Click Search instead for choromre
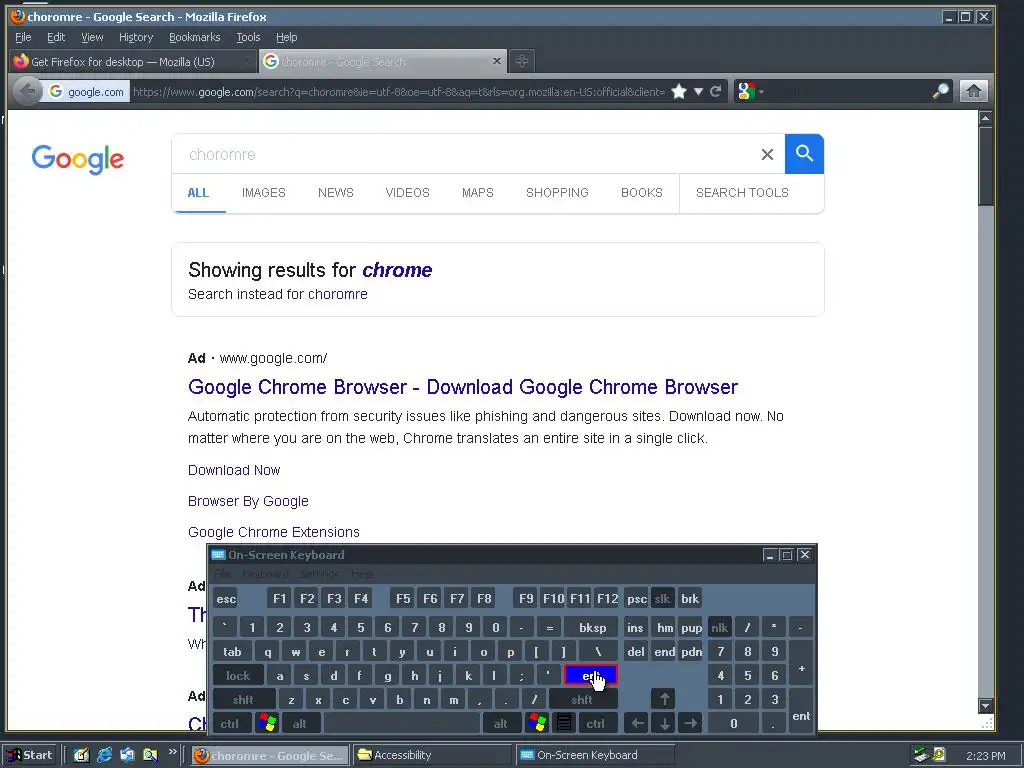Viewport: 1024px width, 768px height. pyautogui.click(x=278, y=294)
